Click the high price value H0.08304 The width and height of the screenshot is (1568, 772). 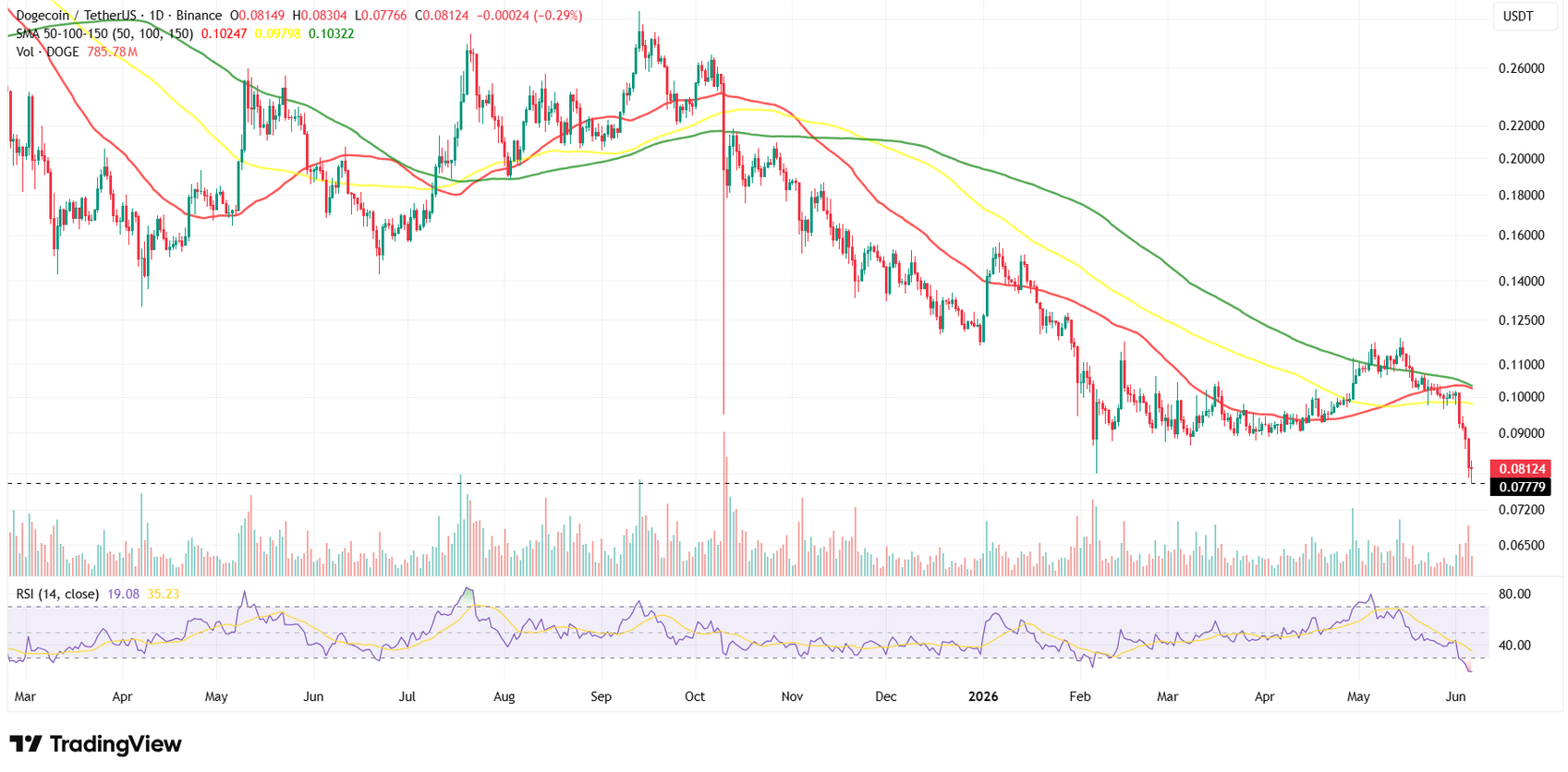321,16
